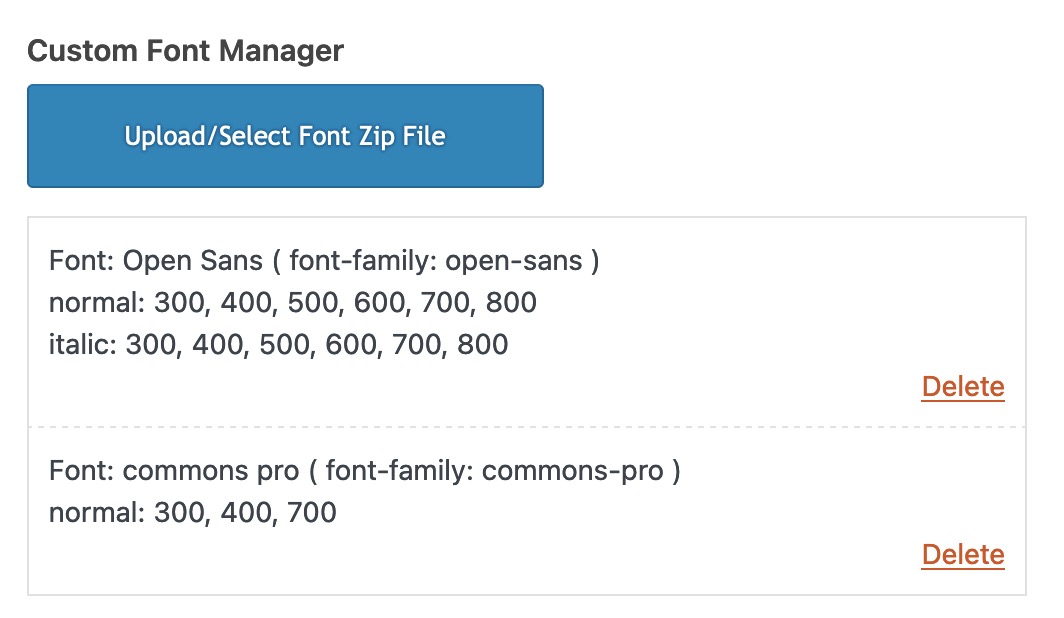The image size is (1064, 618).
Task: Select the Font: Open Sans title line
Action: [324, 261]
